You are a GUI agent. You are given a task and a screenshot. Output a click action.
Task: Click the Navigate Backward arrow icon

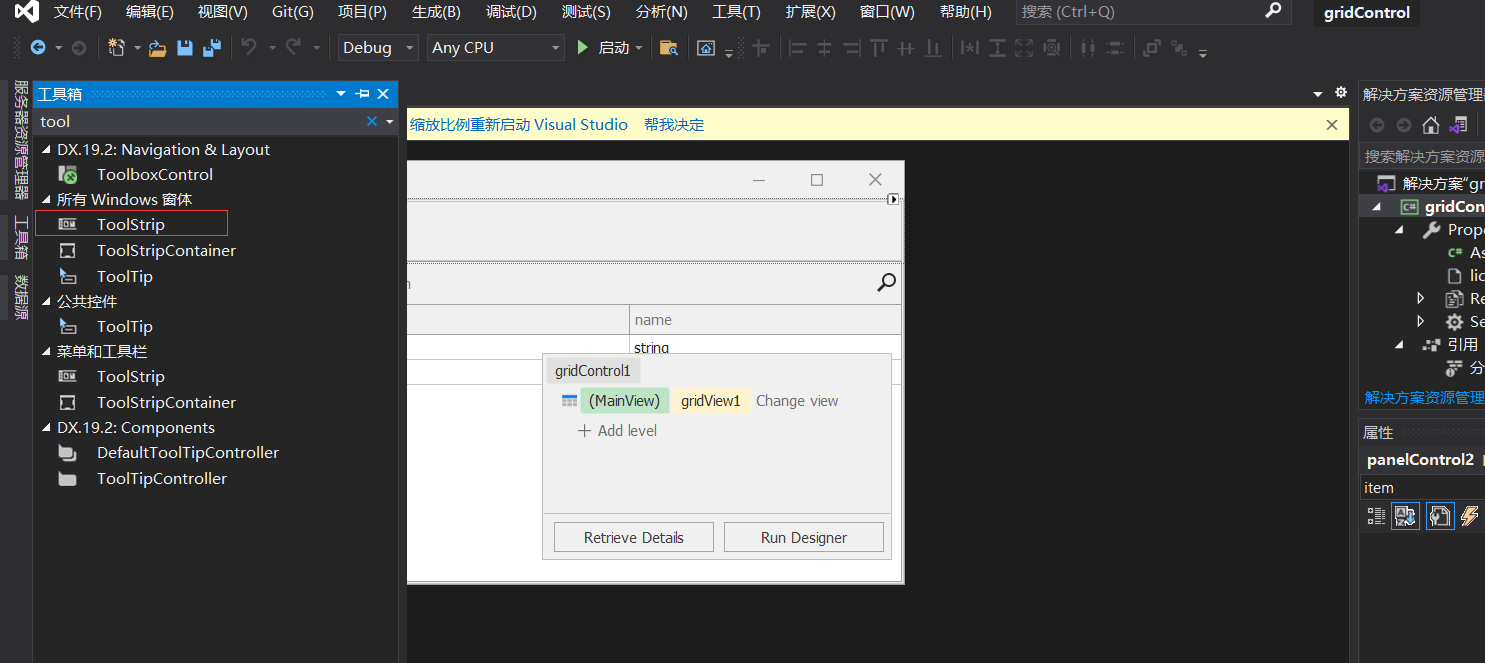pos(38,47)
